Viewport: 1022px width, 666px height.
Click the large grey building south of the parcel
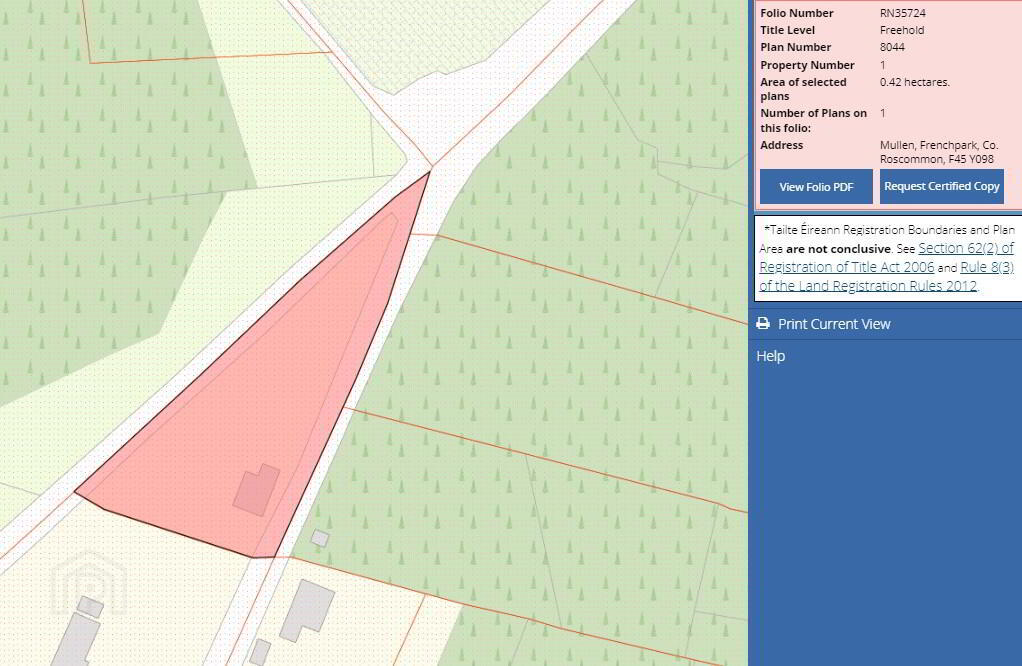(306, 608)
